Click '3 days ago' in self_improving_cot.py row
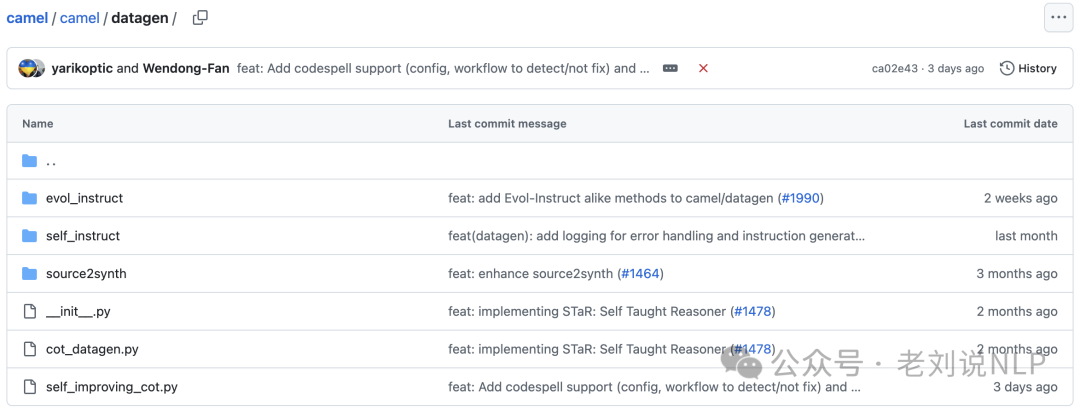The height and width of the screenshot is (407, 1080). point(1025,387)
